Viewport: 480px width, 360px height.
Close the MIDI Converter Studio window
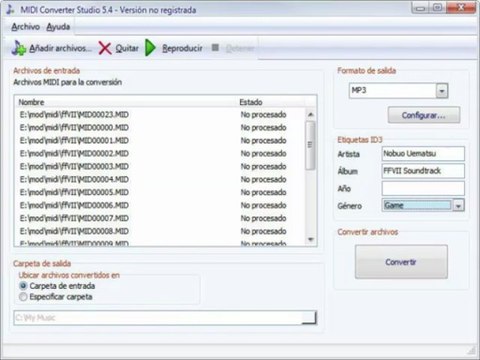461,8
